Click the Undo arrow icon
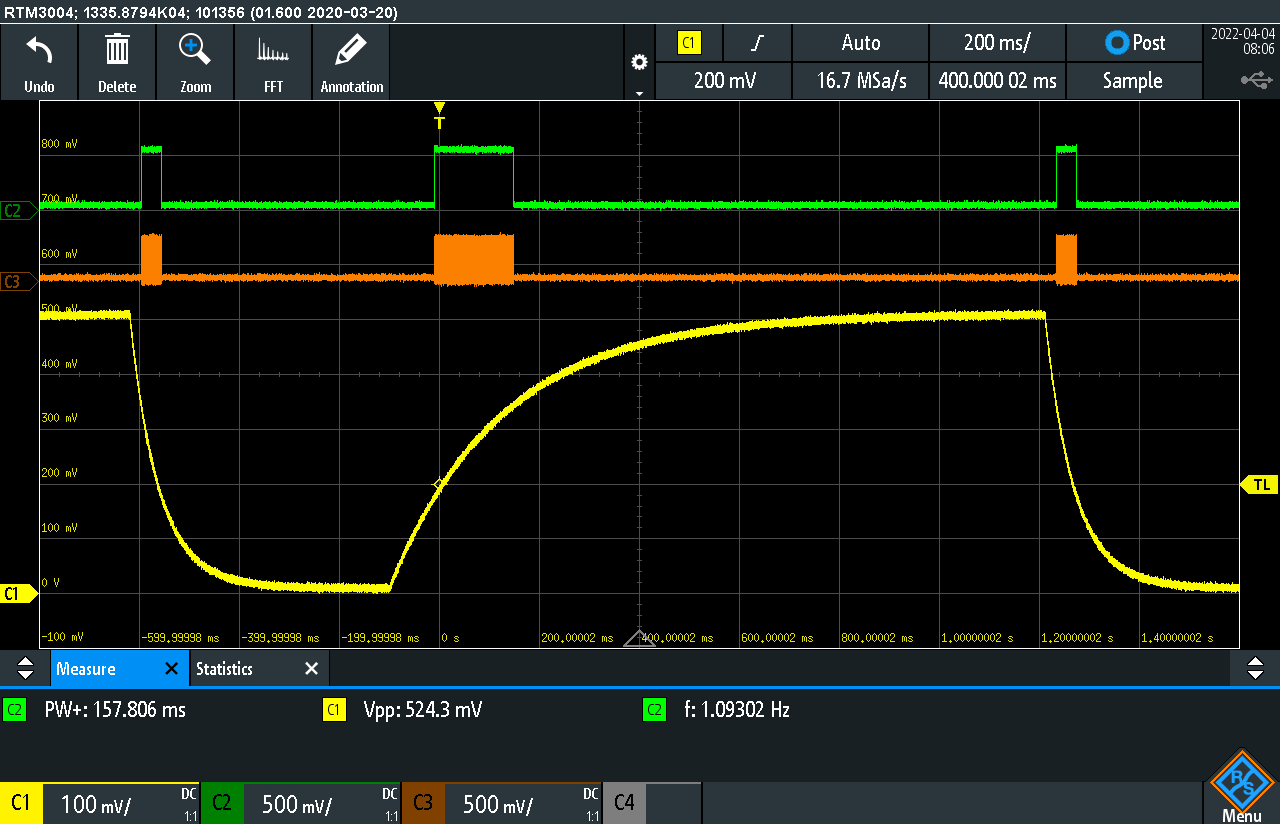1280x824 pixels. point(39,50)
